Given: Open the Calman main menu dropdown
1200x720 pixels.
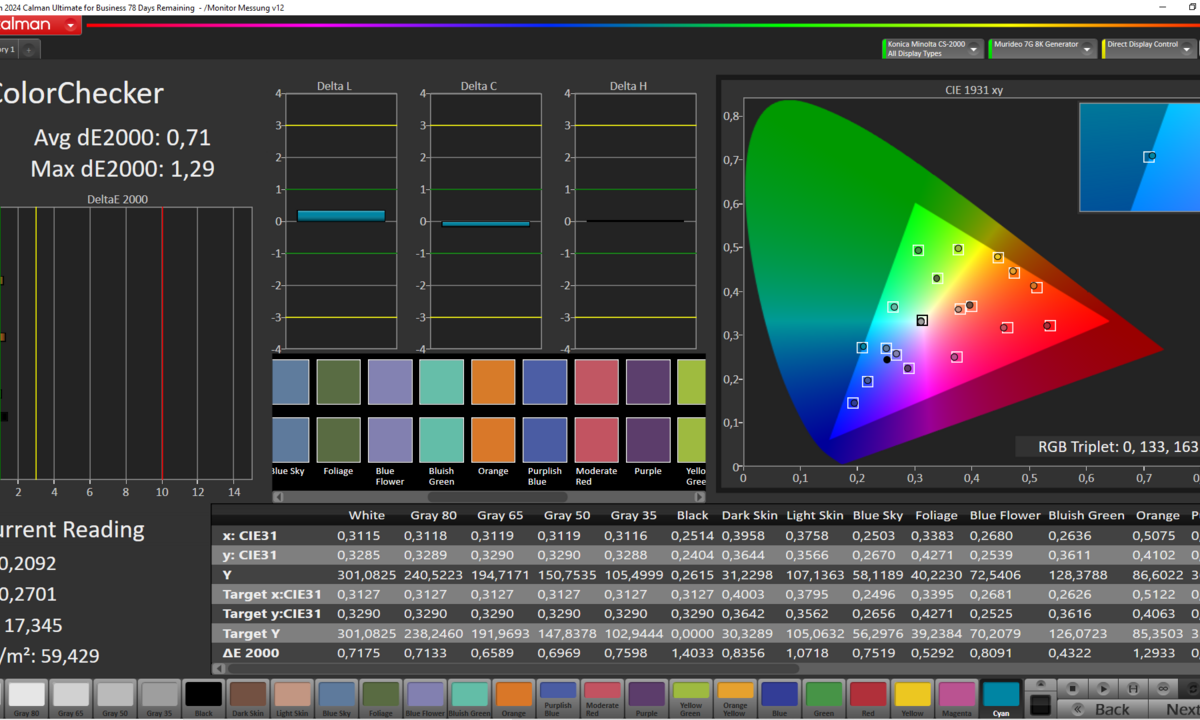Looking at the screenshot, I should pyautogui.click(x=73, y=25).
